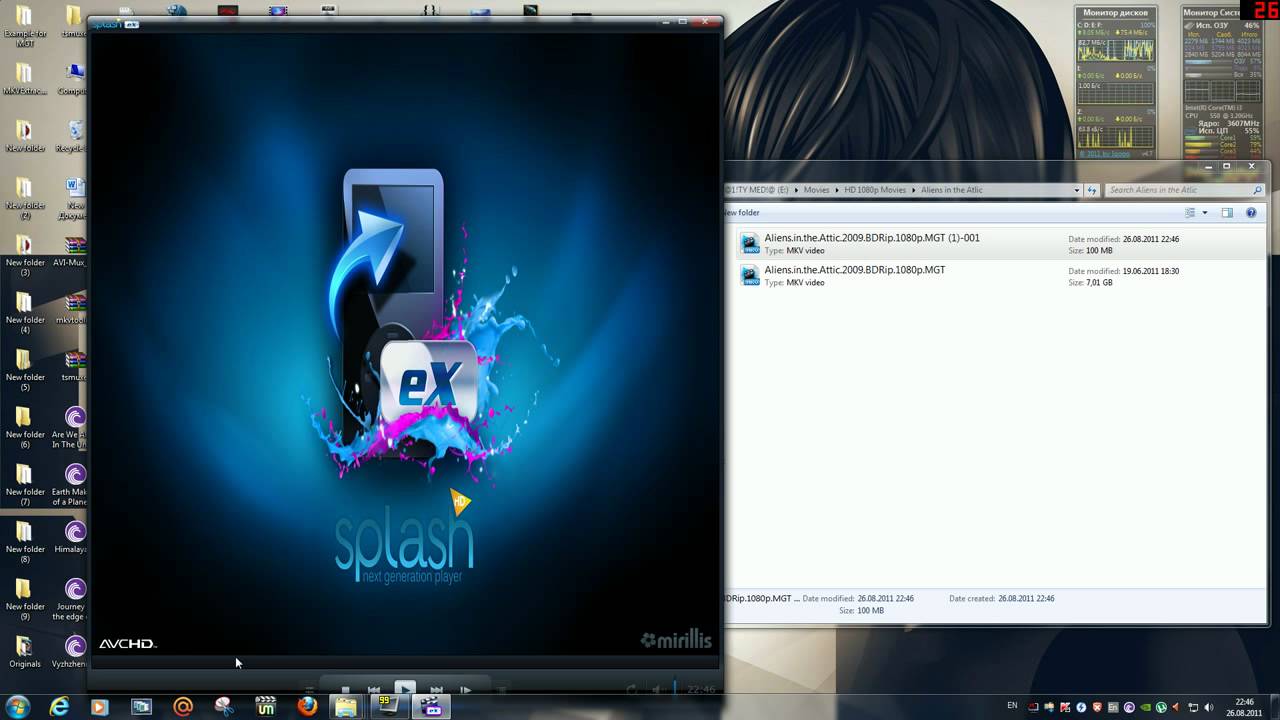Open Internet Explorer from the taskbar
Viewport: 1280px width, 720px height.
coord(59,707)
